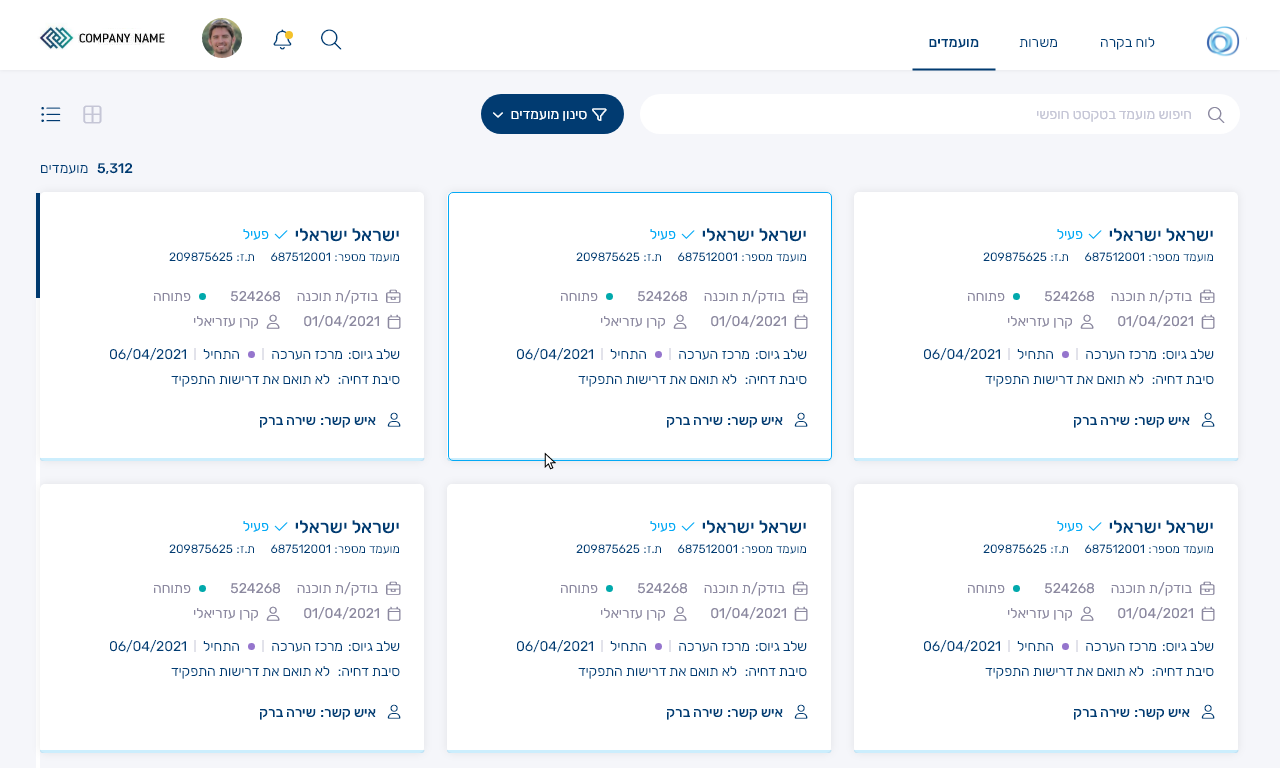This screenshot has width=1280, height=768.
Task: Click contact person icon on top-left card
Action: point(393,420)
